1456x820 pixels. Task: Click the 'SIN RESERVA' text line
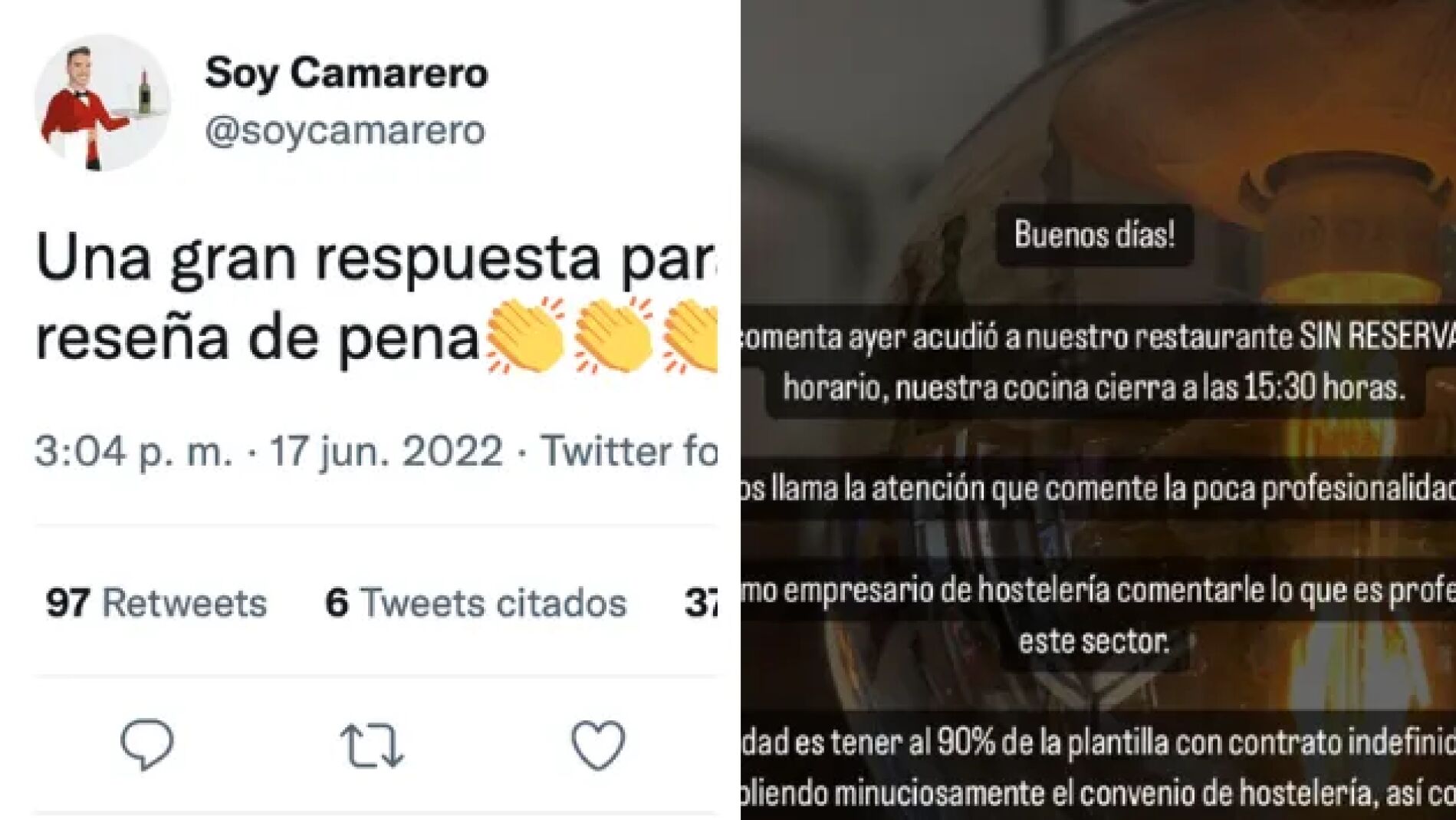1098,337
